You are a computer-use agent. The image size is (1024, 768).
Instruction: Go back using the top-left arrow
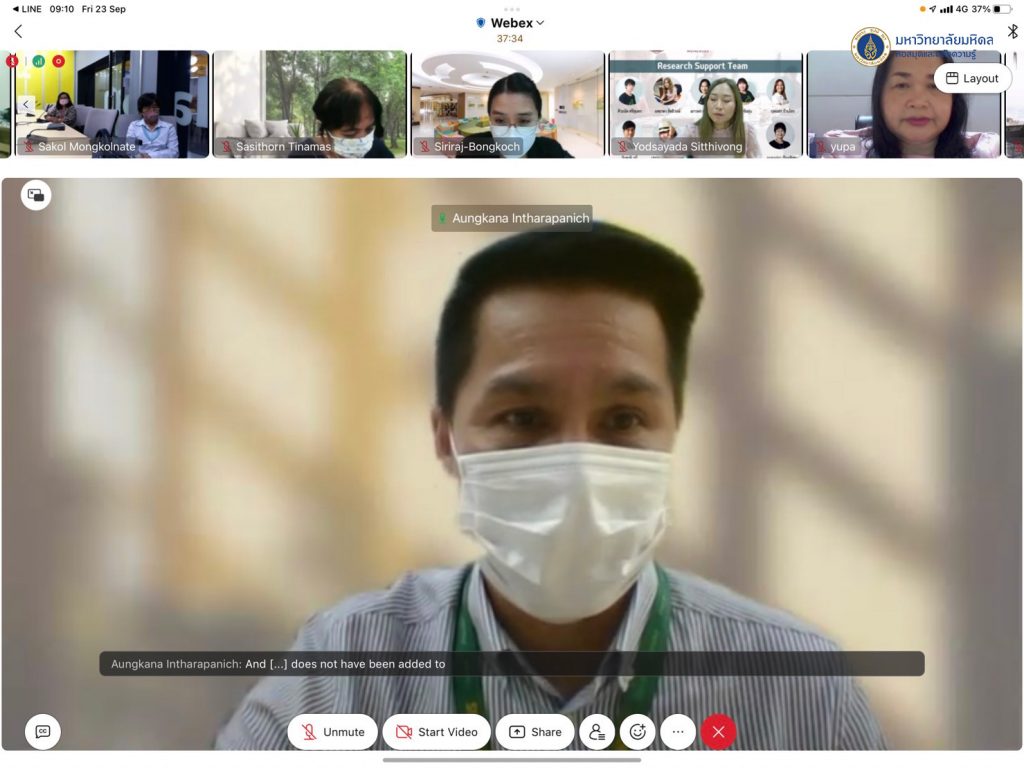18,31
